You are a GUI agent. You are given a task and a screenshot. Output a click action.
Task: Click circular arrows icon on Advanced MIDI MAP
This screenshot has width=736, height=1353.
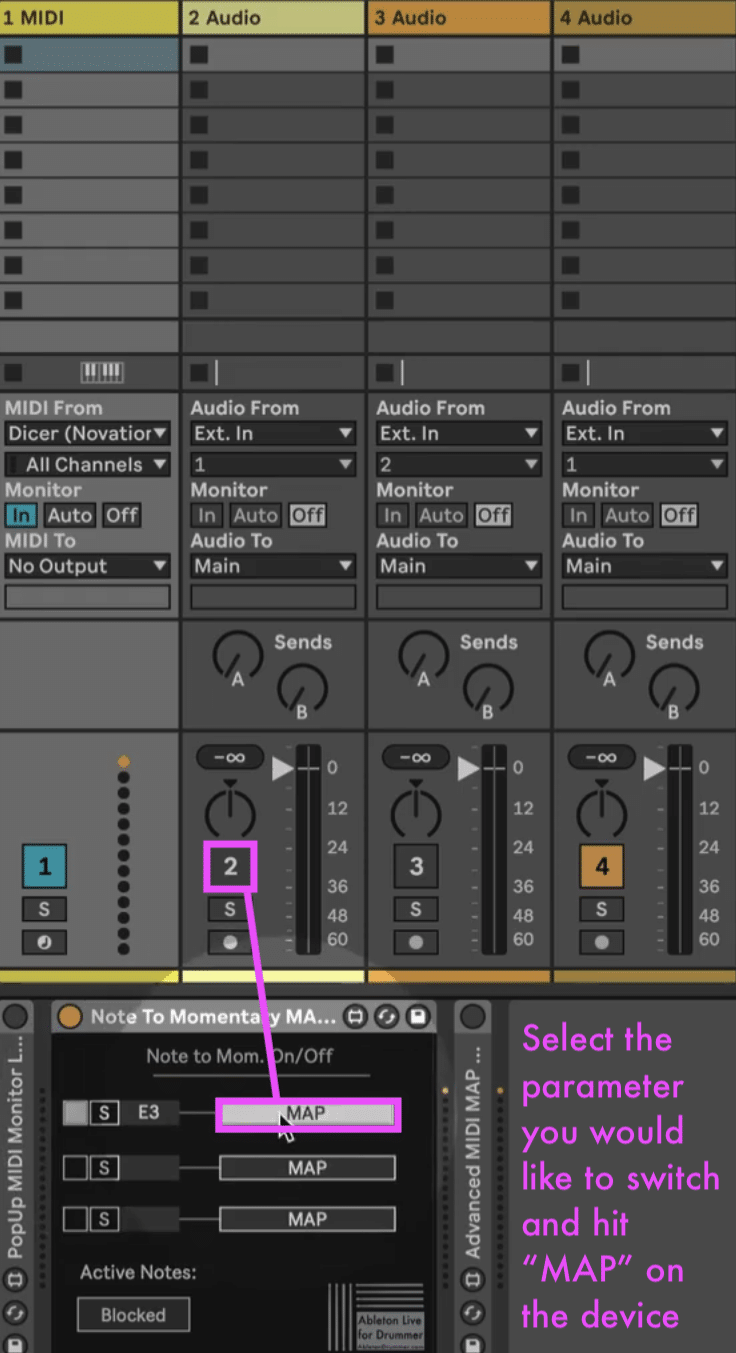click(472, 1312)
